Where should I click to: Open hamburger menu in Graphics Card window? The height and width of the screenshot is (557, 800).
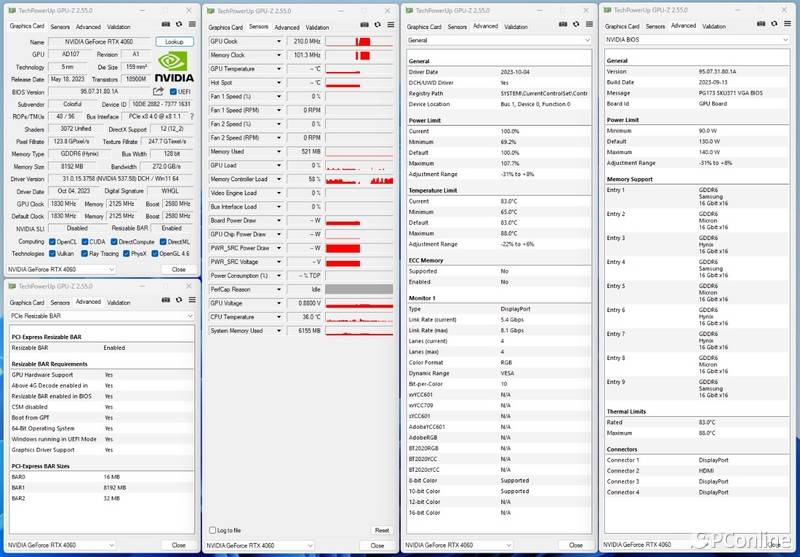192,24
